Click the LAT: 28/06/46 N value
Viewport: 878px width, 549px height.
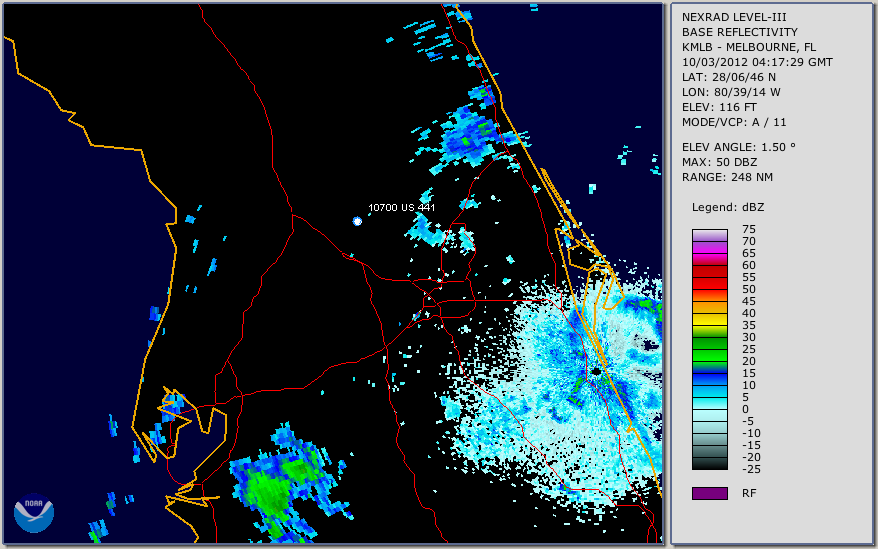point(728,77)
